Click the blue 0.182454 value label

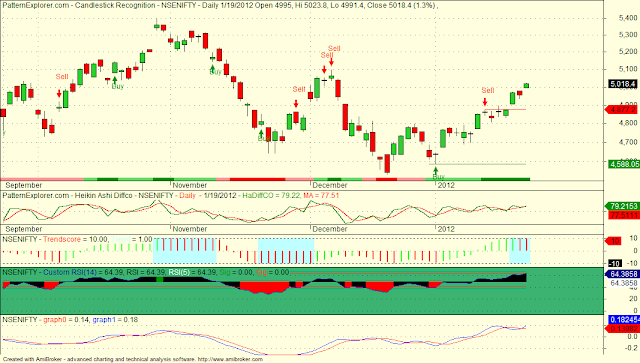click(624, 320)
